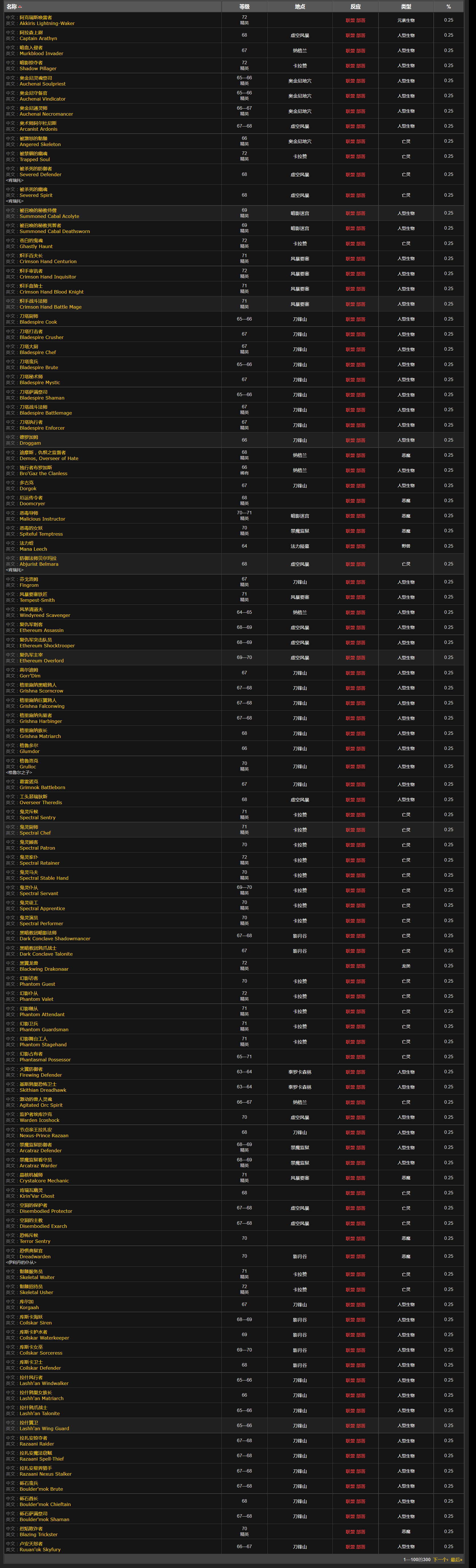Sort by the 等级 column header
The height and width of the screenshot is (1568, 476).
pyautogui.click(x=244, y=7)
